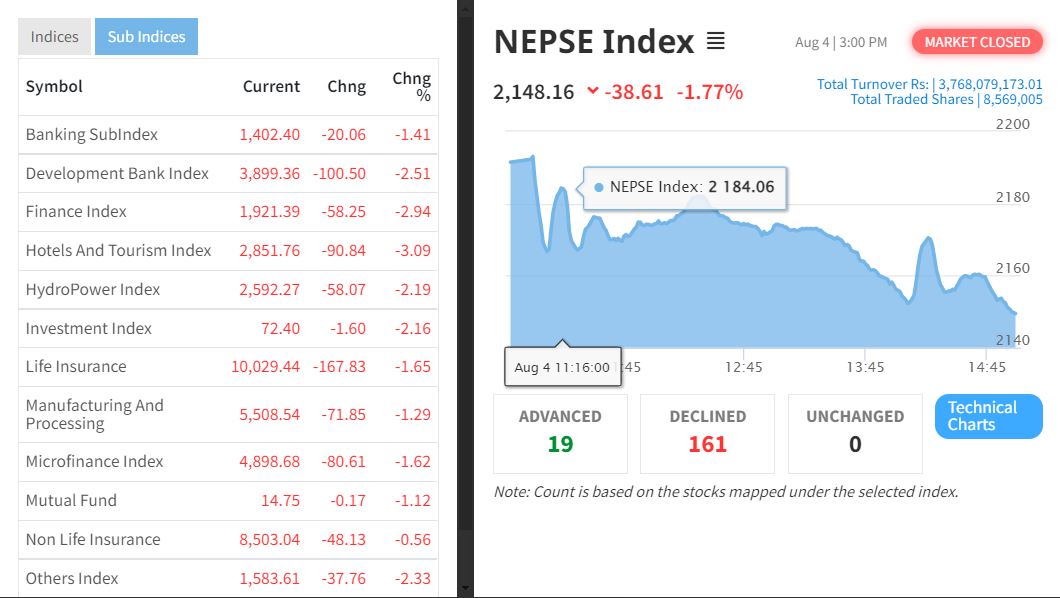Image resolution: width=1060 pixels, height=598 pixels.
Task: Sort by the Chng % column header
Action: [x=411, y=86]
